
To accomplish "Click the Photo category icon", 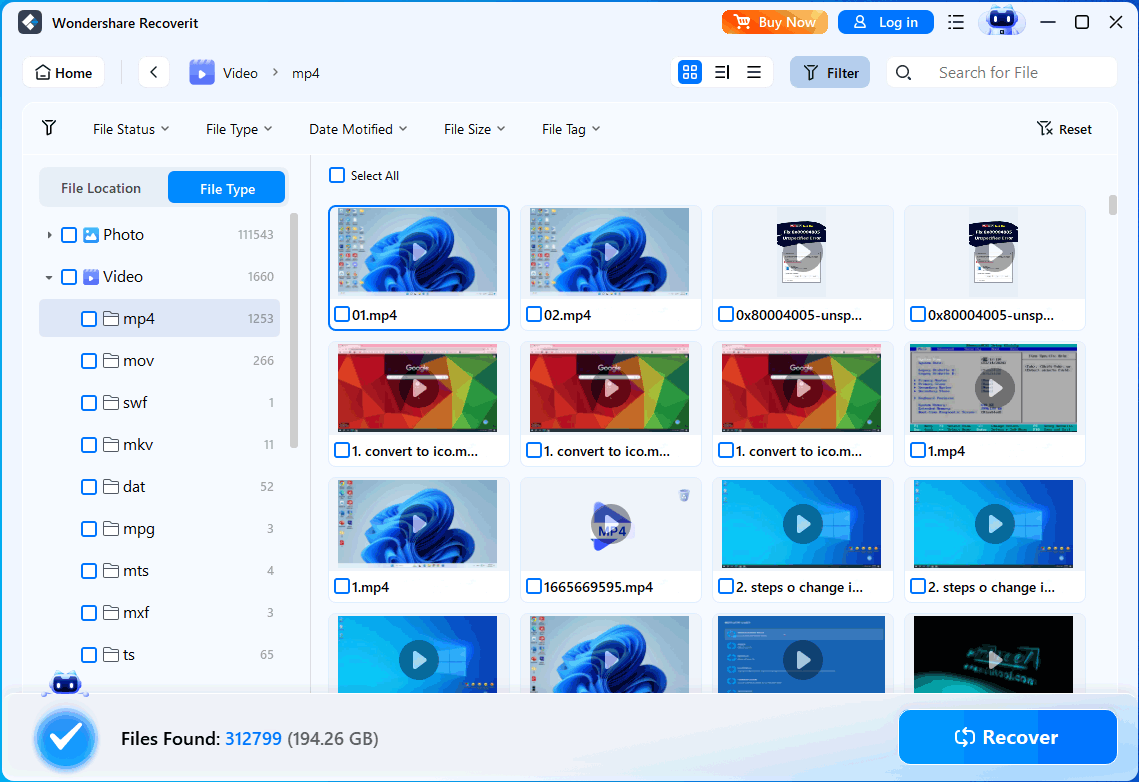I will [91, 235].
